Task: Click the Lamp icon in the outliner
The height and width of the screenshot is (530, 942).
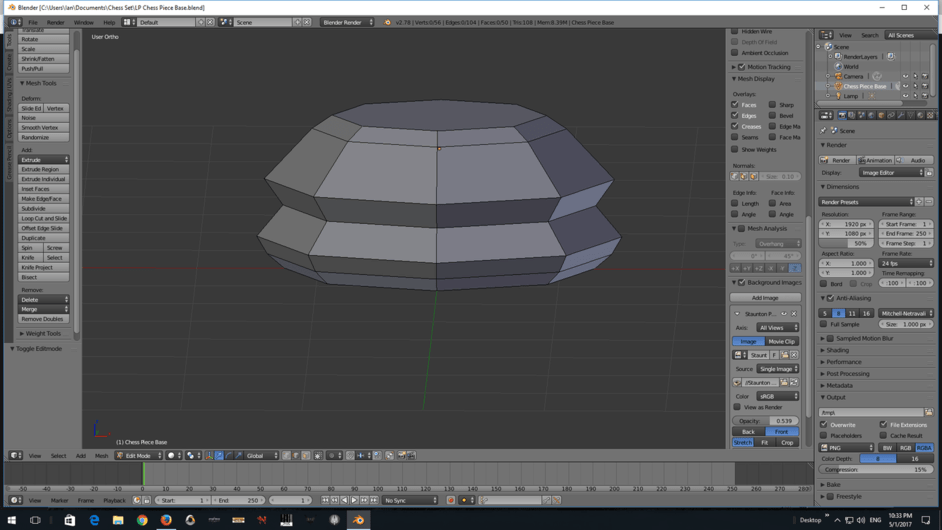Action: coord(838,96)
